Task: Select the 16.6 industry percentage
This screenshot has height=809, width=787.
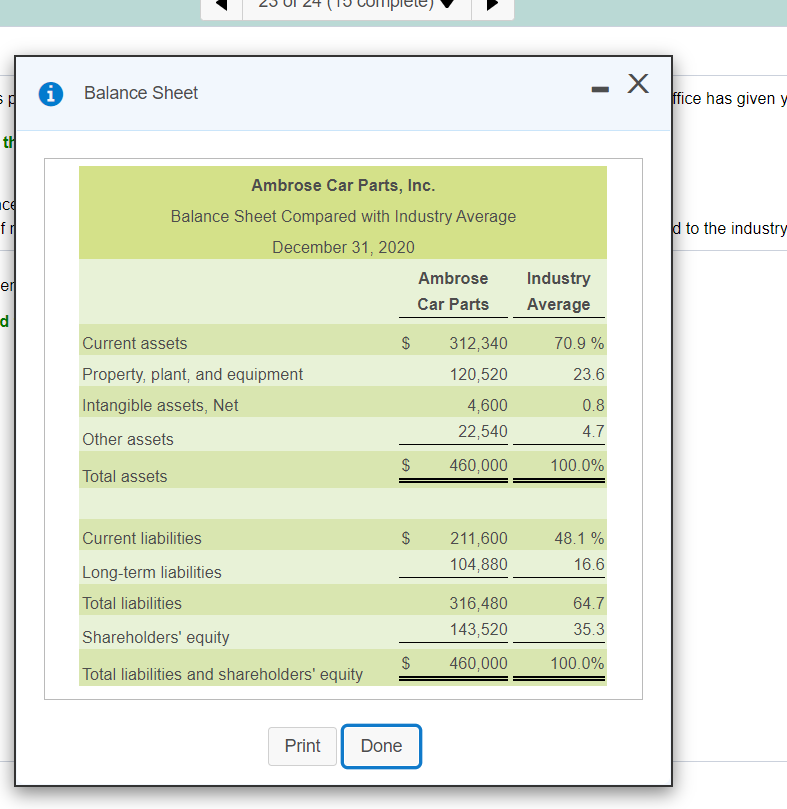Action: tap(589, 564)
